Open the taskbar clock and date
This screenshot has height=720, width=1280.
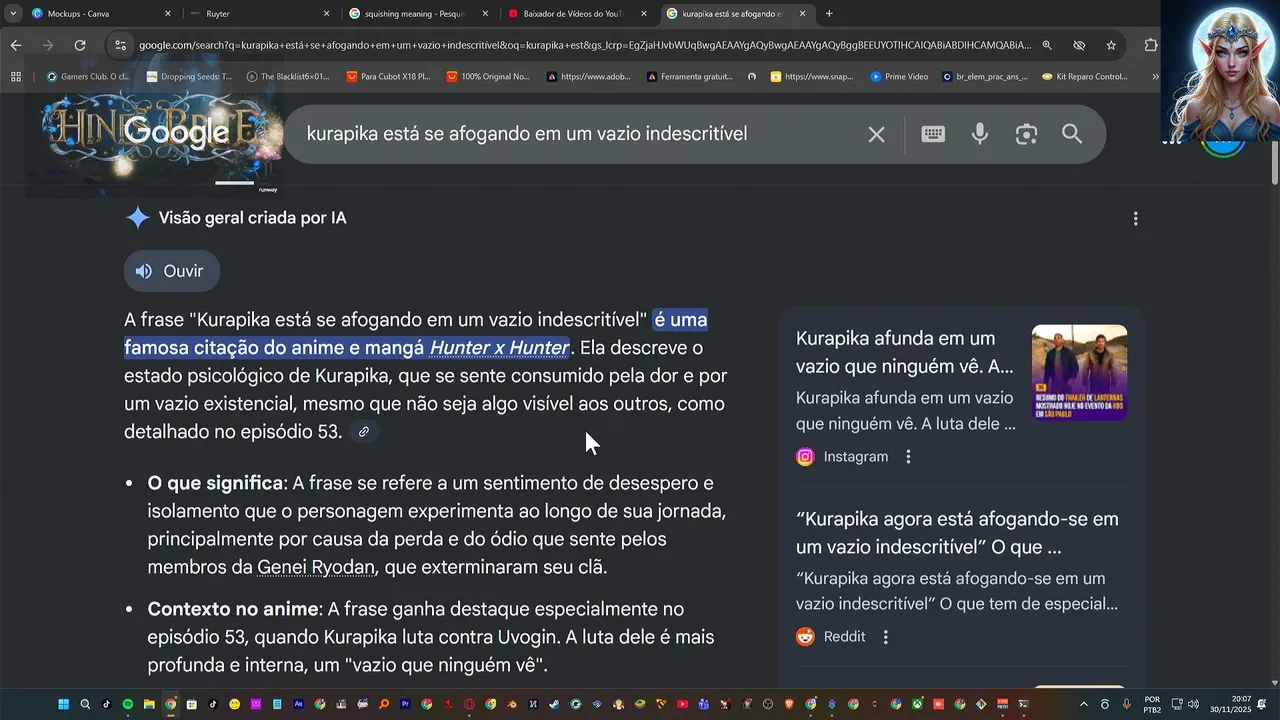coord(1230,704)
